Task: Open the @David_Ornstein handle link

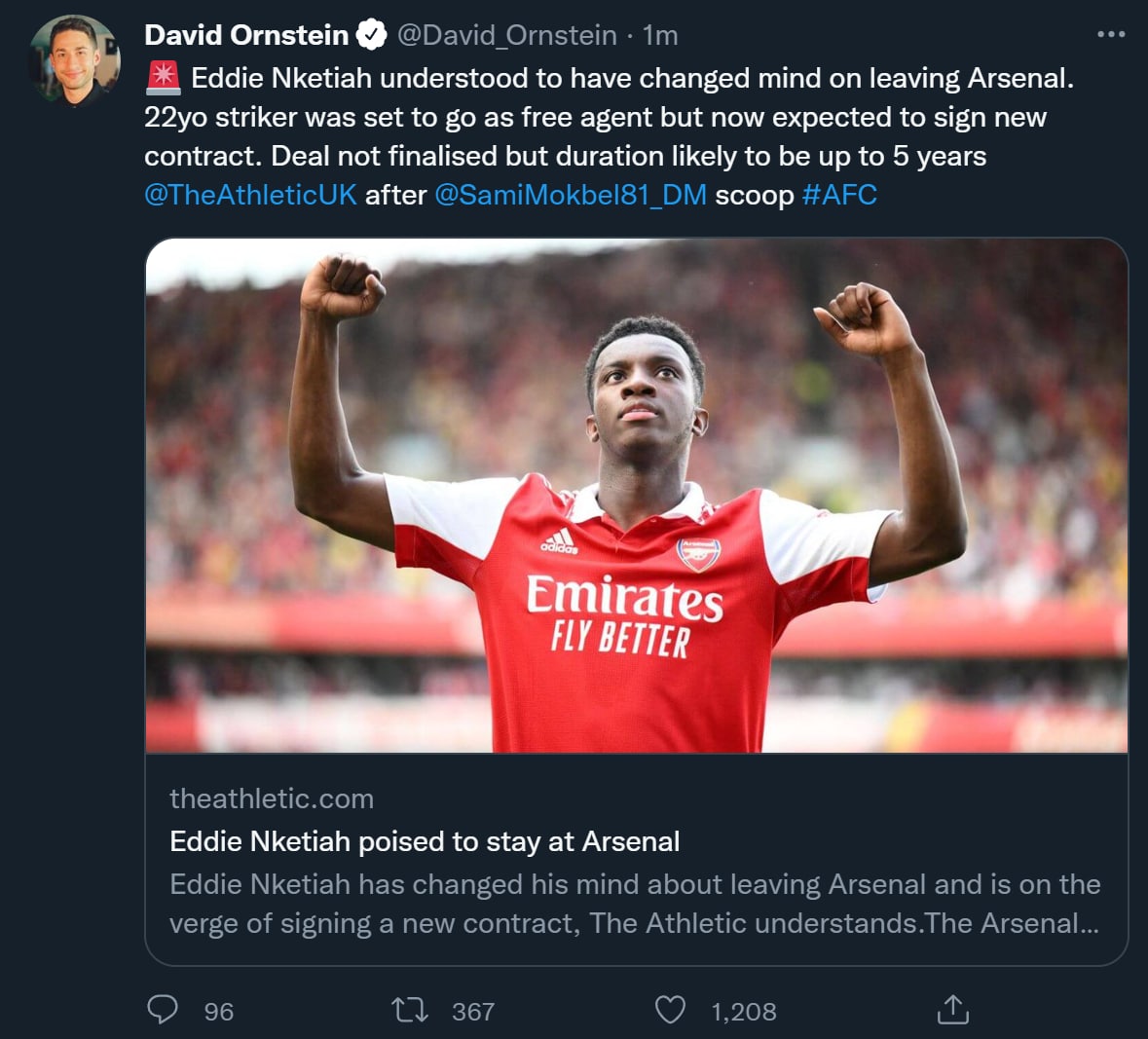Action: tap(506, 35)
